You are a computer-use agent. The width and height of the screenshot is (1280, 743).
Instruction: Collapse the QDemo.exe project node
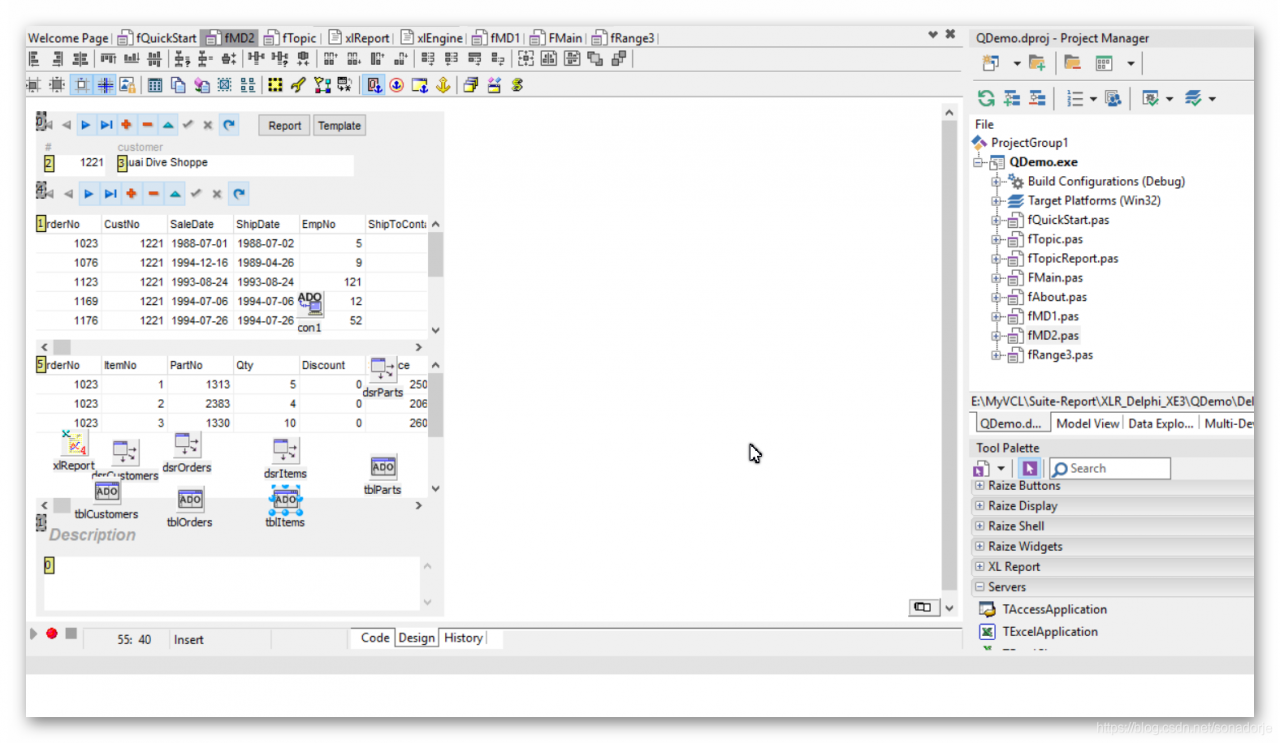(979, 162)
